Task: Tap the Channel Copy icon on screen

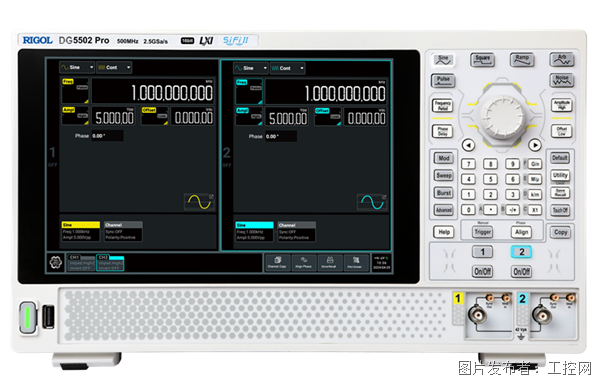Action: coord(277,262)
